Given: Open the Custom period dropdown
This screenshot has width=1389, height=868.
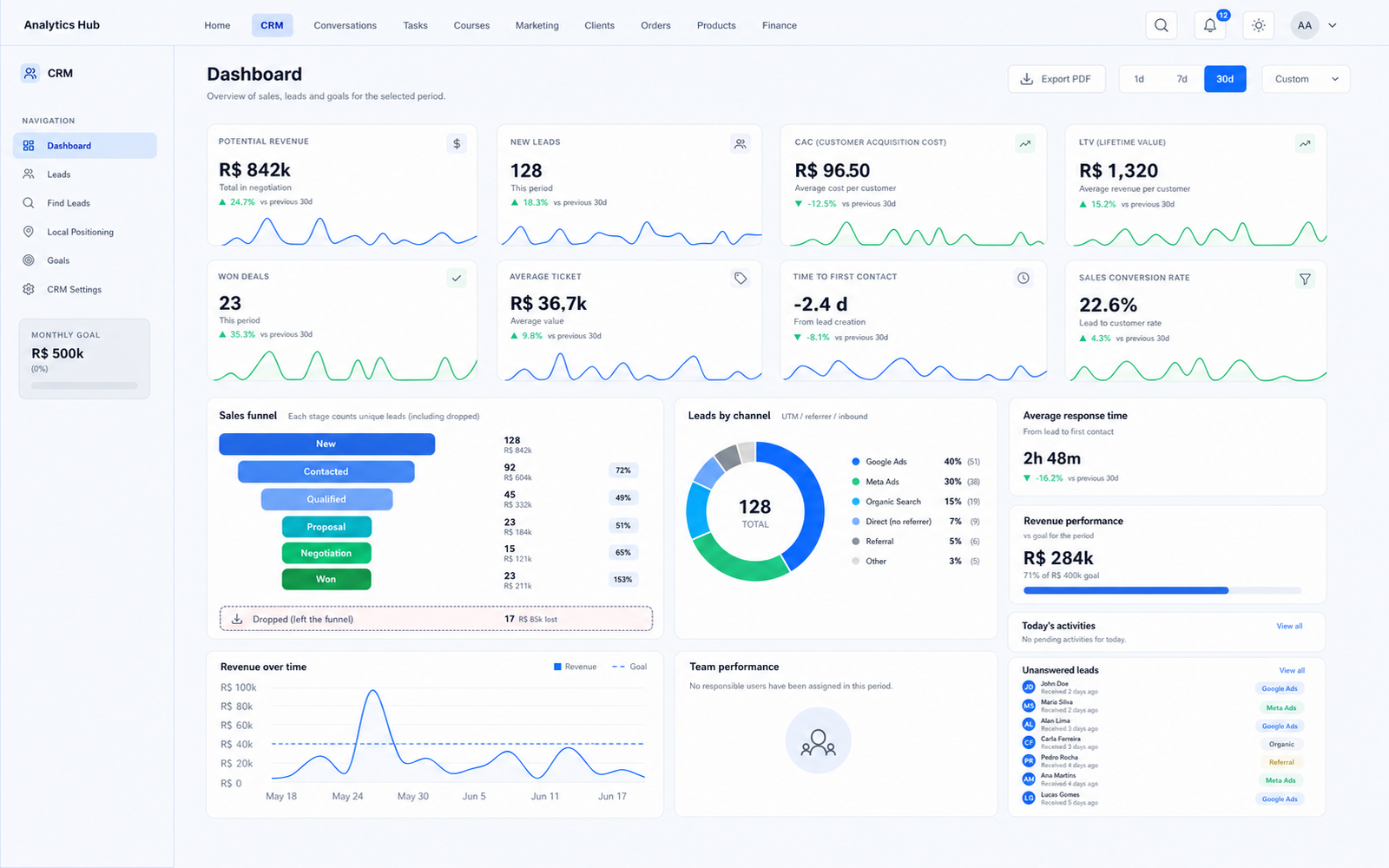Looking at the screenshot, I should point(1306,79).
